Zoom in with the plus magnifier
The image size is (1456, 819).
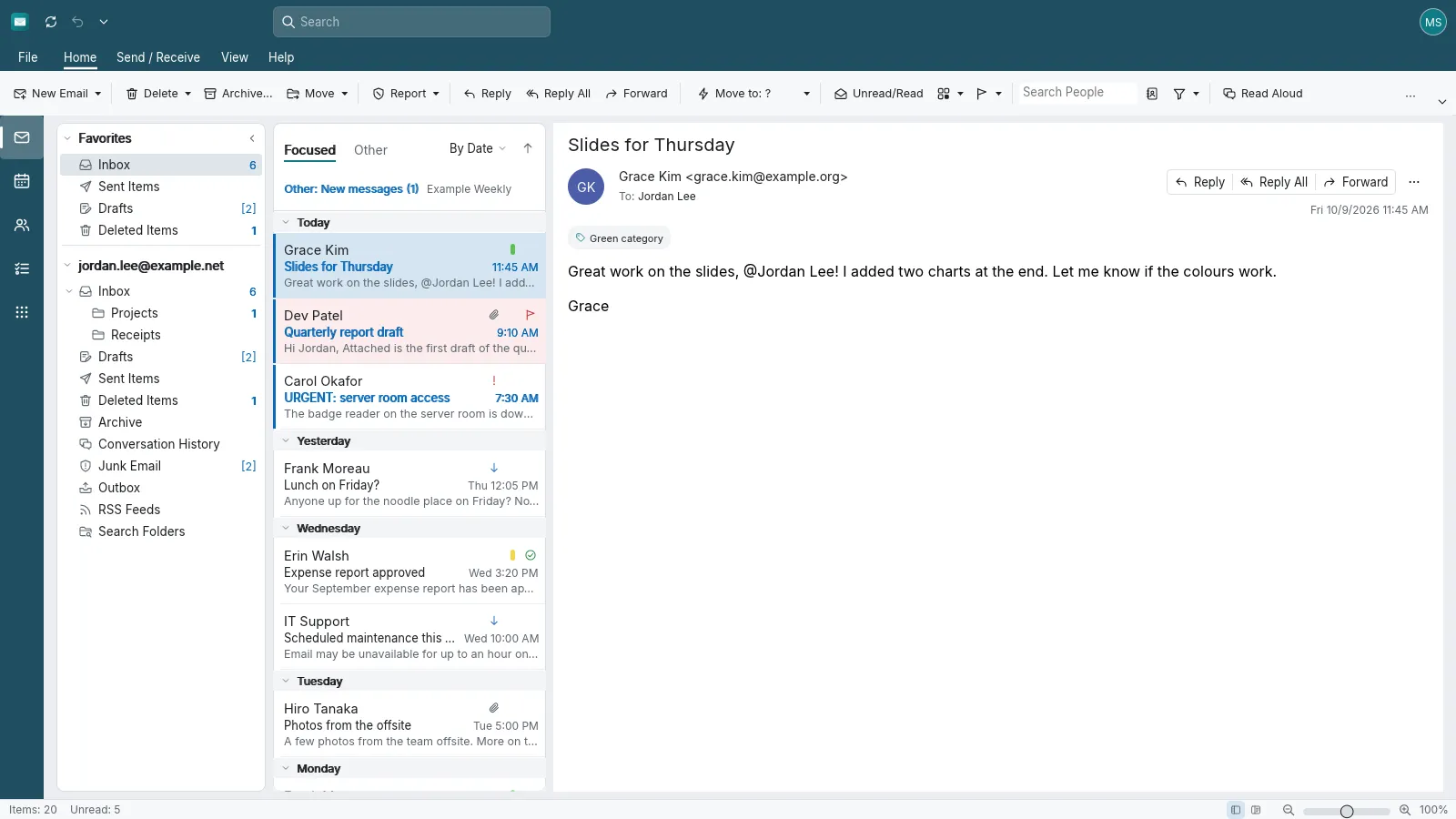(1405, 810)
